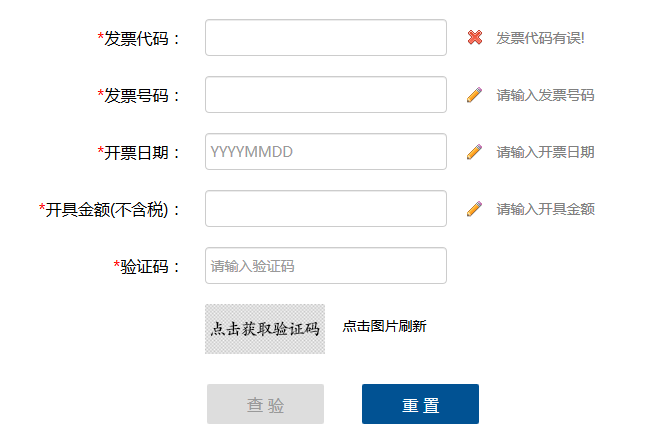The image size is (671, 441).
Task: Select the 开具金额(不含税) input box
Action: 326,208
